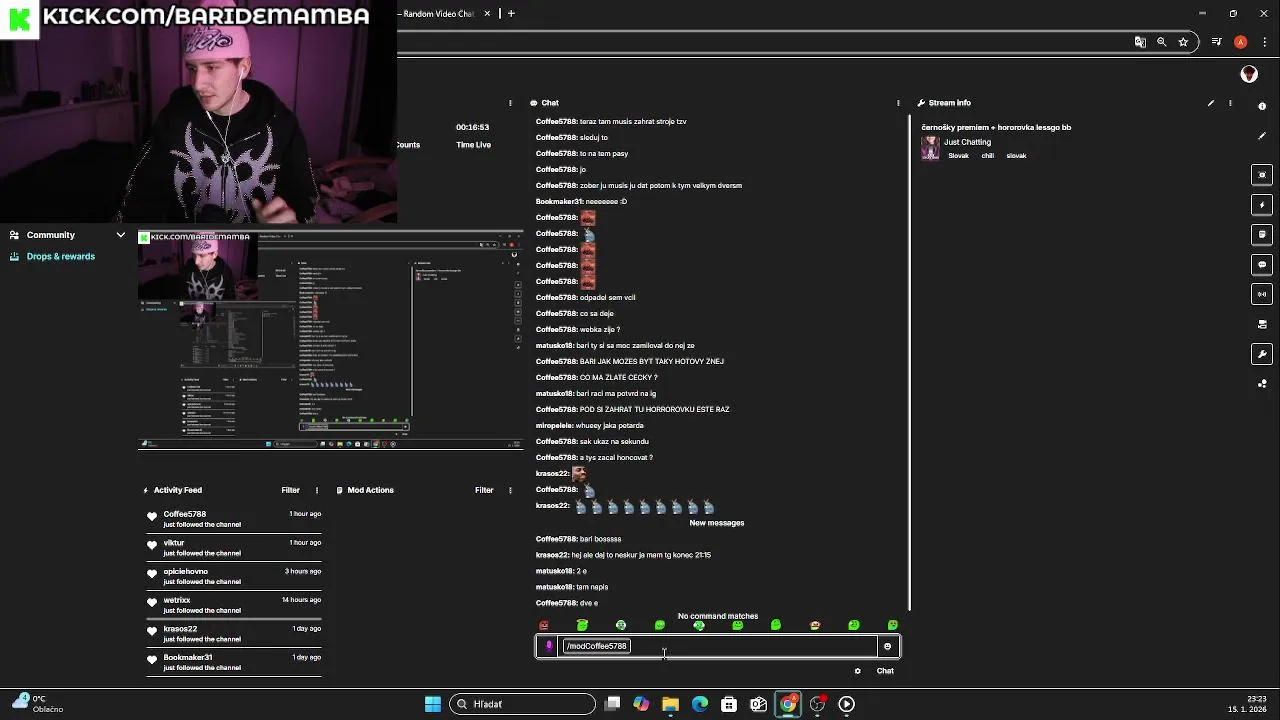Click the chat panel vertical scrollbar
1280x720 pixels.
click(909, 360)
